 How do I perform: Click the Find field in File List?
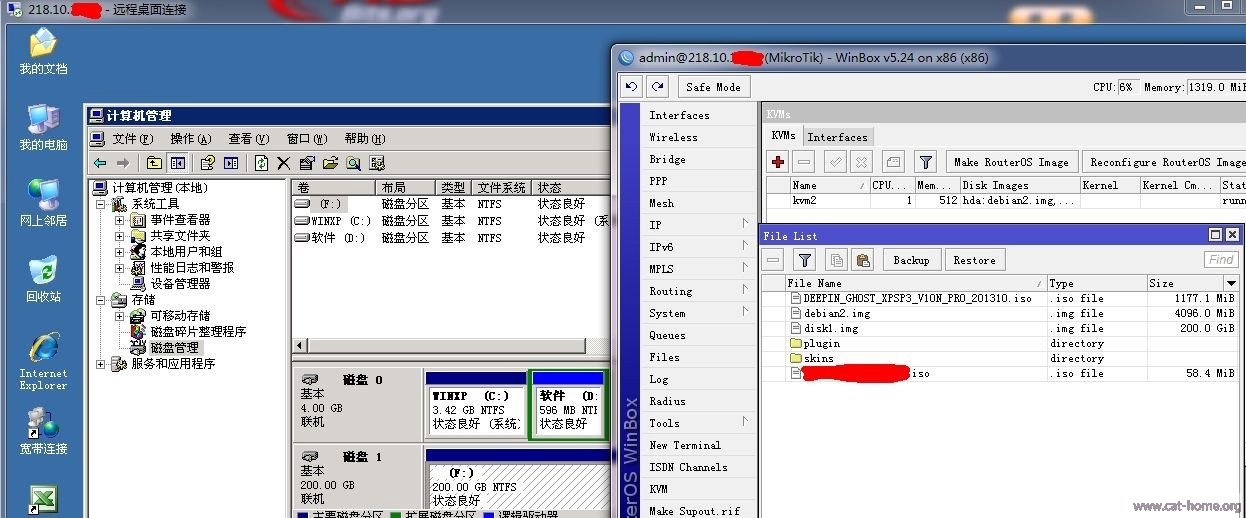[1221, 260]
